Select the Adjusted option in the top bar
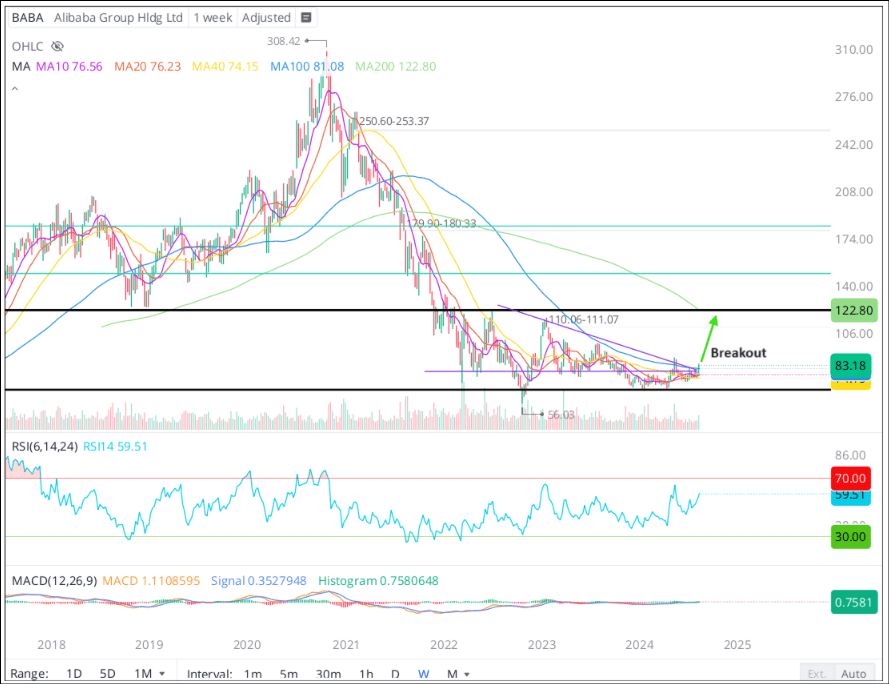 265,17
